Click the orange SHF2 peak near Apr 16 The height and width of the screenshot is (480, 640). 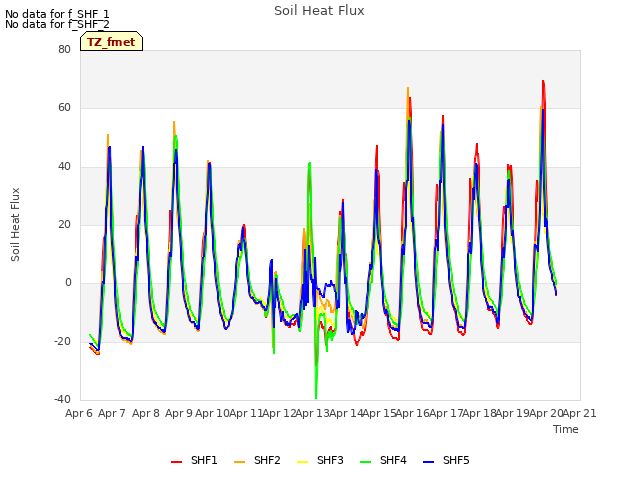coord(408,89)
